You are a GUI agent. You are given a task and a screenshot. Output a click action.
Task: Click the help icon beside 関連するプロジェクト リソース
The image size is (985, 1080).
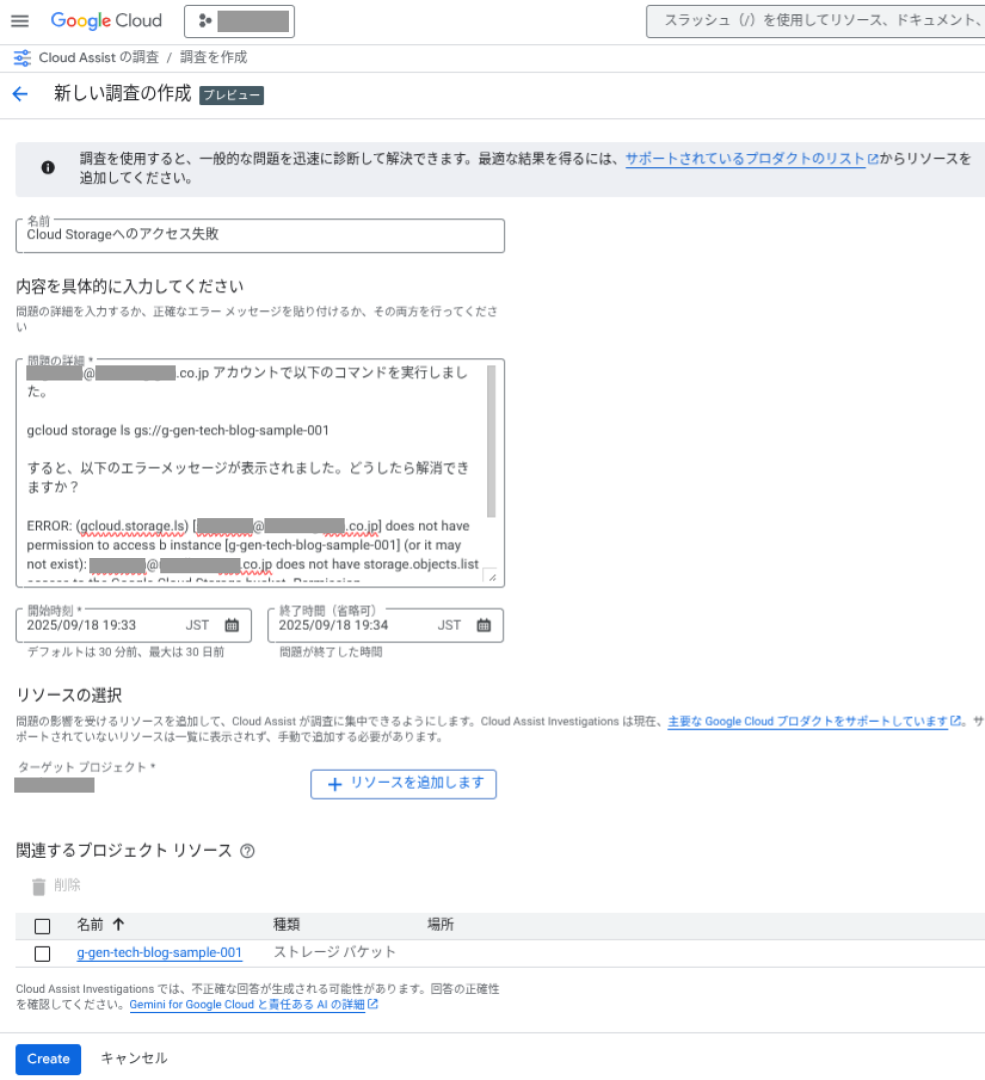pyautogui.click(x=247, y=851)
